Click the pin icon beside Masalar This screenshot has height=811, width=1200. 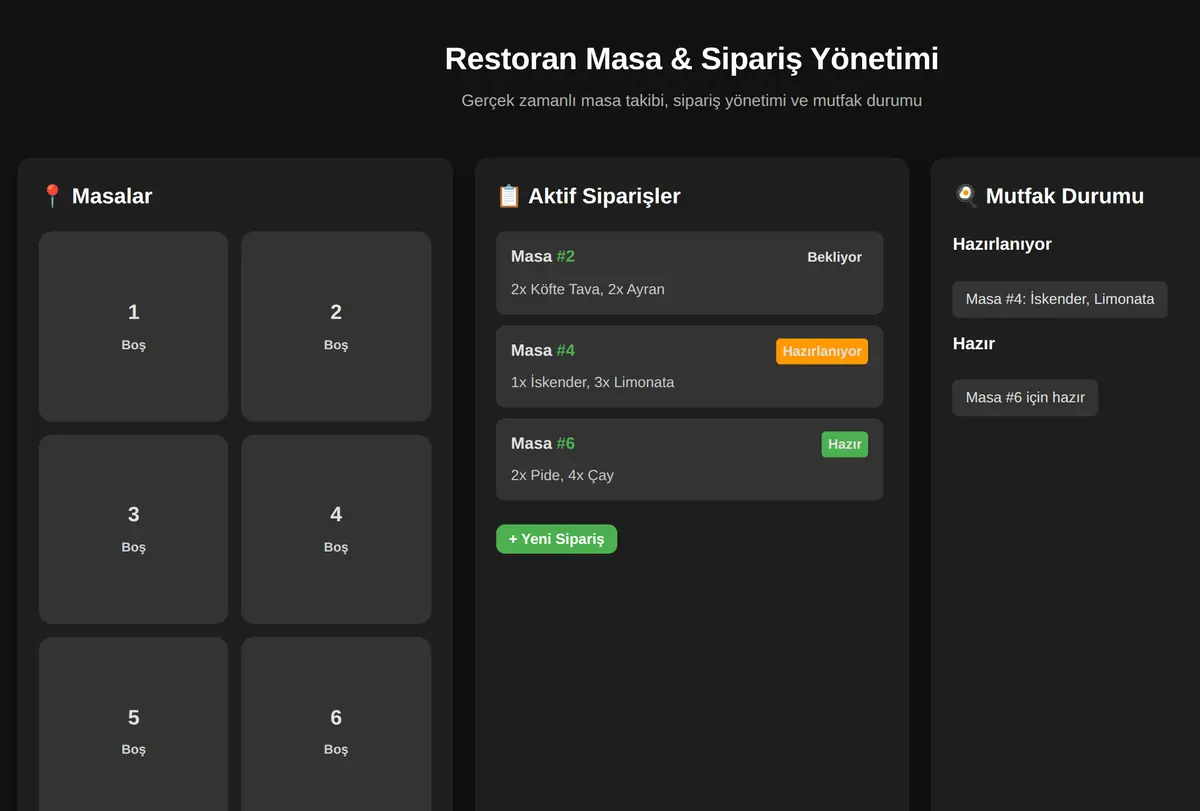[52, 196]
